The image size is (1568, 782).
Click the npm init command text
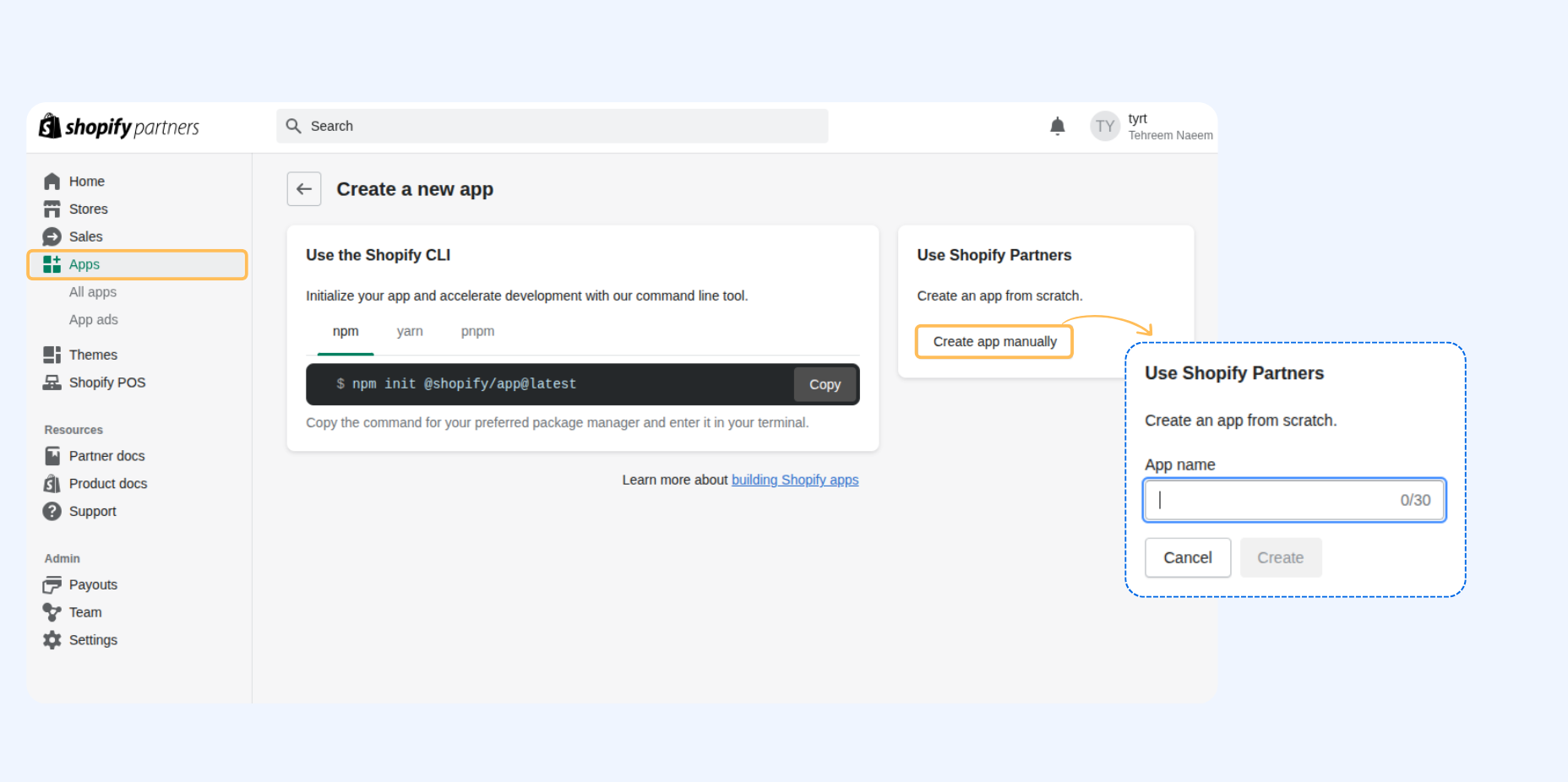click(x=464, y=383)
